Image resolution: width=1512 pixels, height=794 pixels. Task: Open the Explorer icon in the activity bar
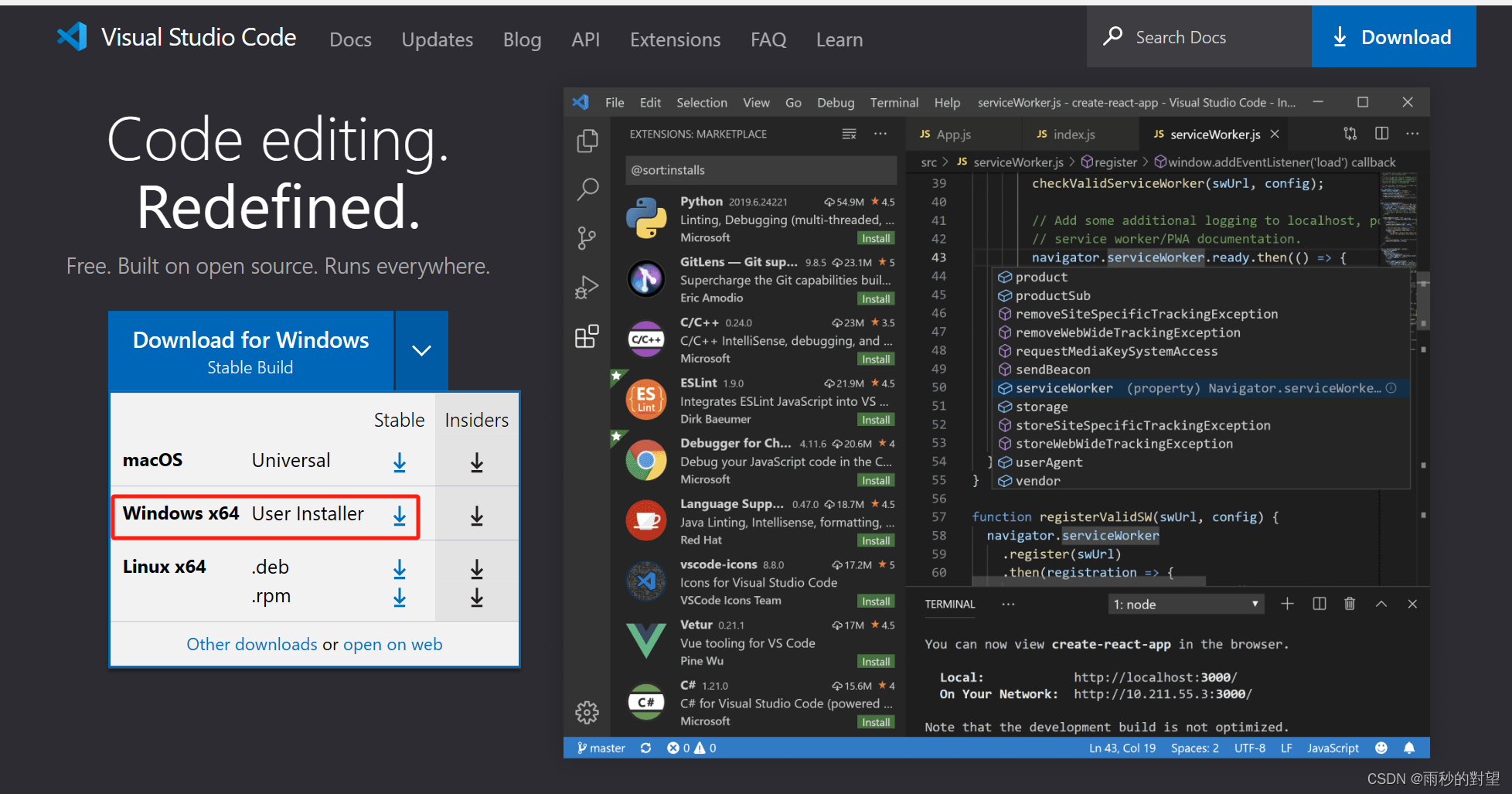[x=587, y=141]
